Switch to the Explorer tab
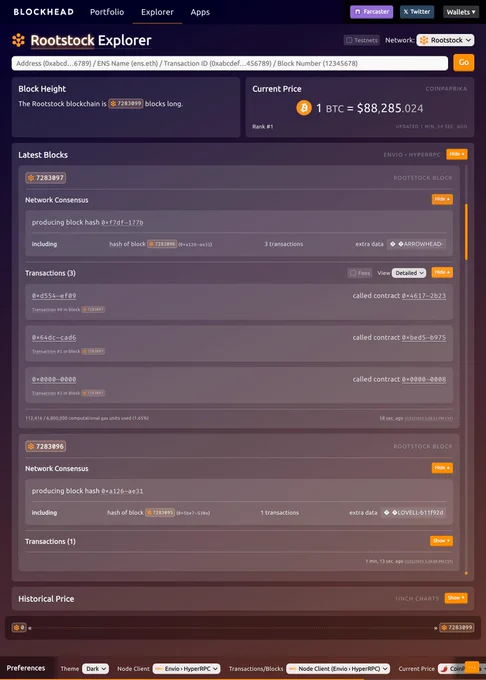Image resolution: width=486 pixels, height=680 pixels. click(x=157, y=12)
